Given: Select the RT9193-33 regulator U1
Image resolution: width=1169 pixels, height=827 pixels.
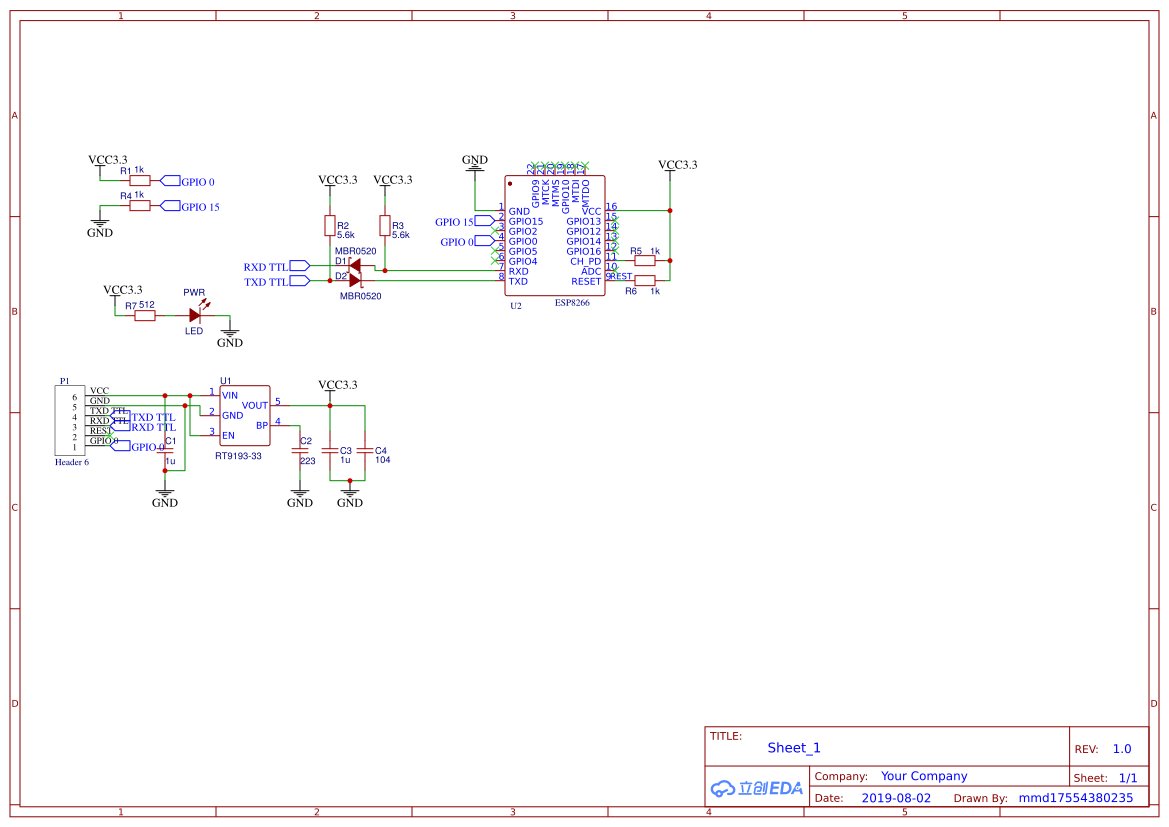Looking at the screenshot, I should coord(245,415).
